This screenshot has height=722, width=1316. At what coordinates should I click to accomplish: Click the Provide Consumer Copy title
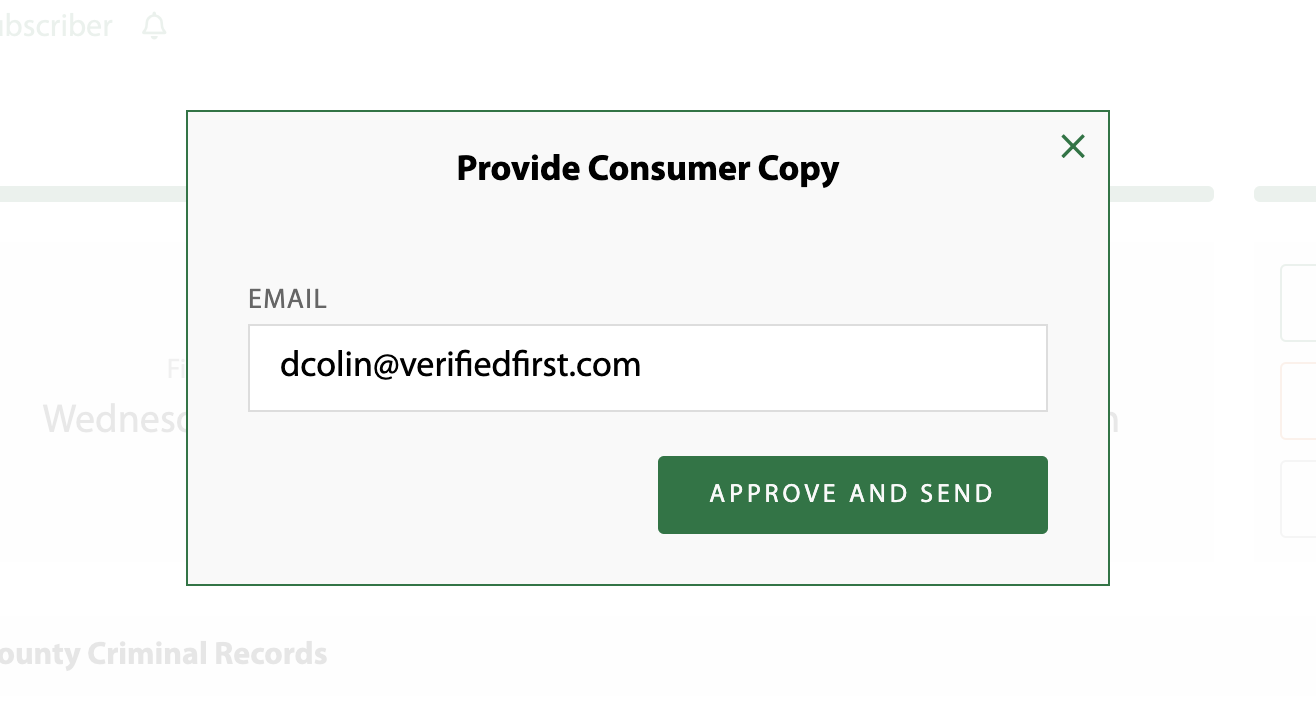[x=647, y=168]
